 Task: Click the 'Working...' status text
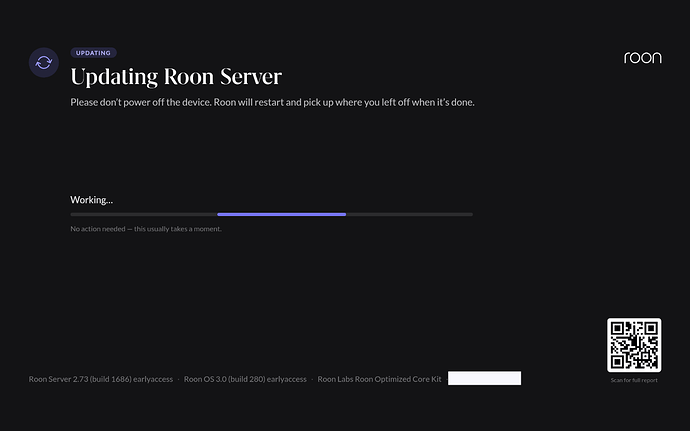[92, 200]
